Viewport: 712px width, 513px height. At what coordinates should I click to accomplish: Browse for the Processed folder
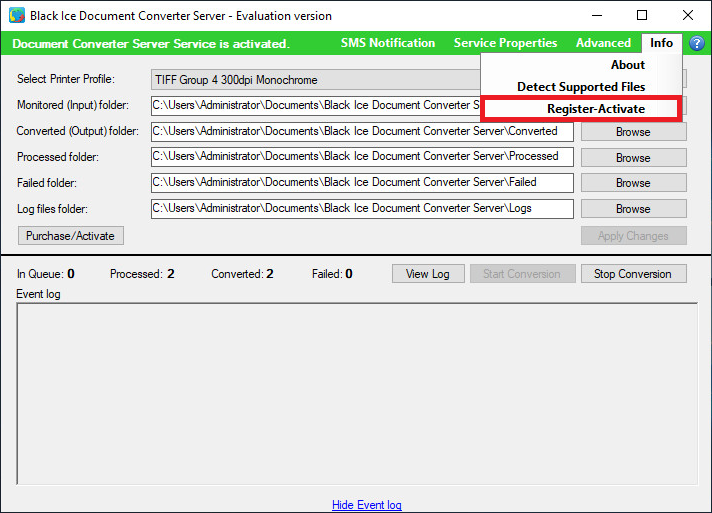[633, 158]
